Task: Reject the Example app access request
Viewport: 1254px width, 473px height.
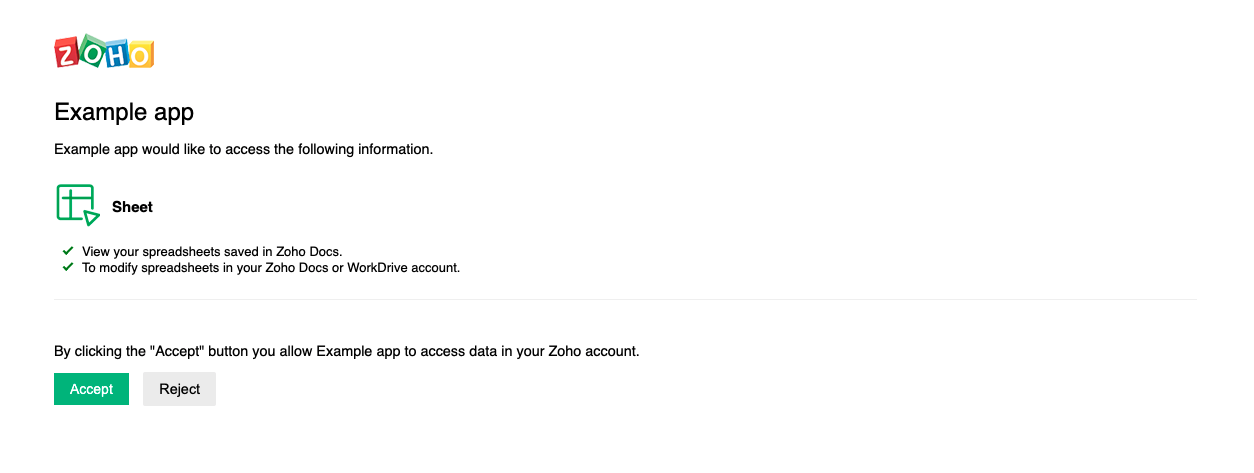Action: [180, 389]
